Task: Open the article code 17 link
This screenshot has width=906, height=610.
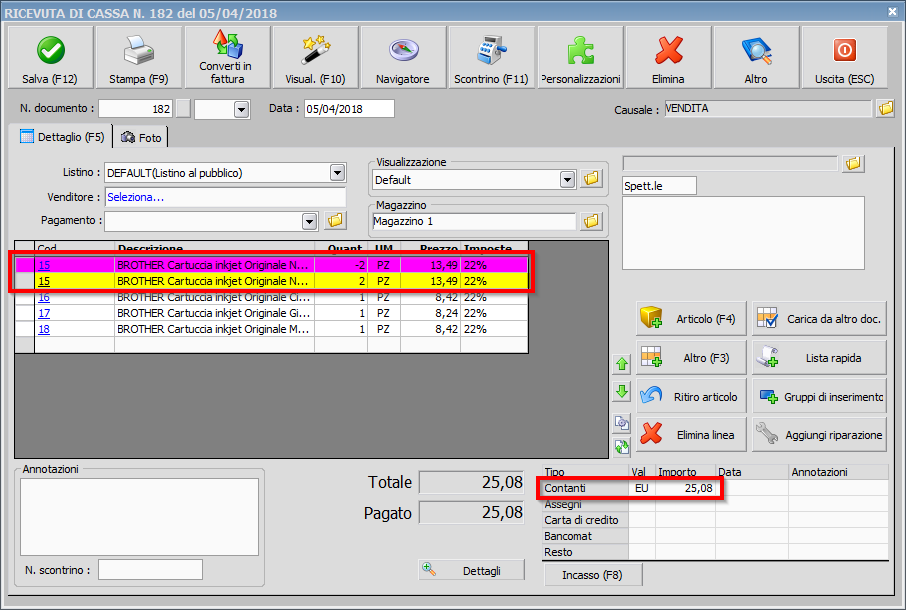Action: tap(44, 313)
